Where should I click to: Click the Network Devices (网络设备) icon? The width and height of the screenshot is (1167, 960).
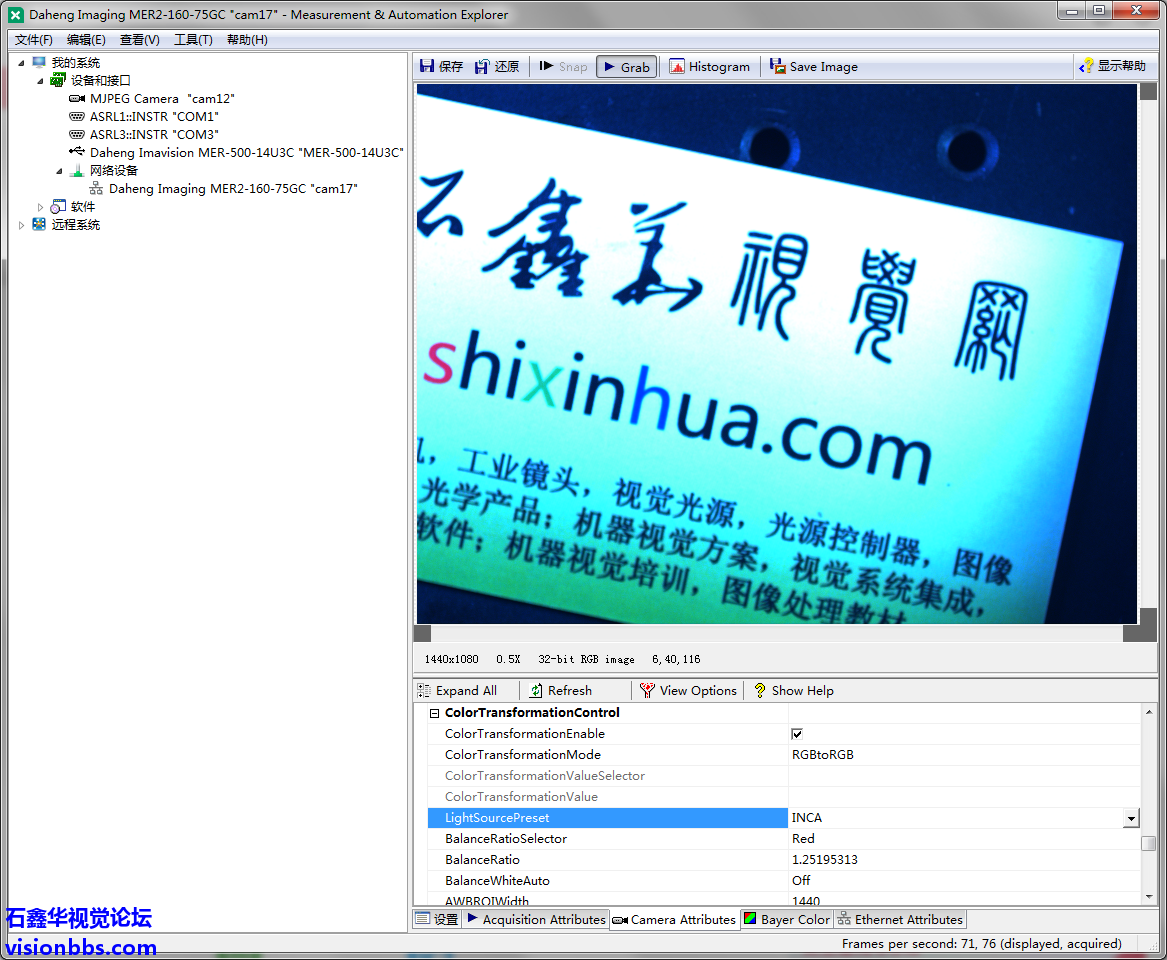77,171
